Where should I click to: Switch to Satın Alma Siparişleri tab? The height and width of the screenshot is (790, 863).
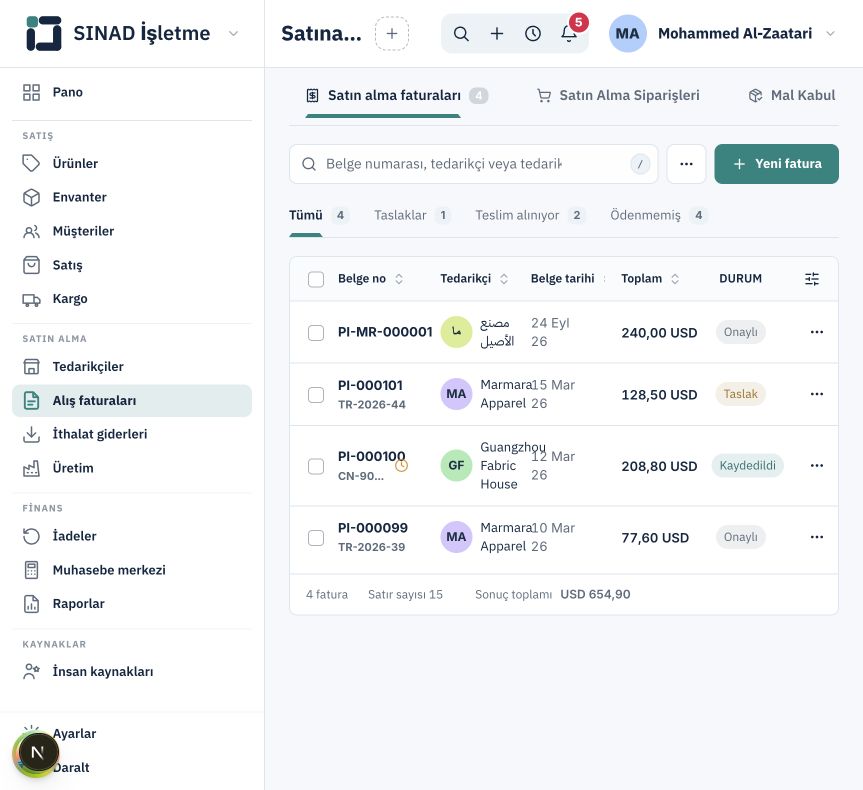coord(618,95)
